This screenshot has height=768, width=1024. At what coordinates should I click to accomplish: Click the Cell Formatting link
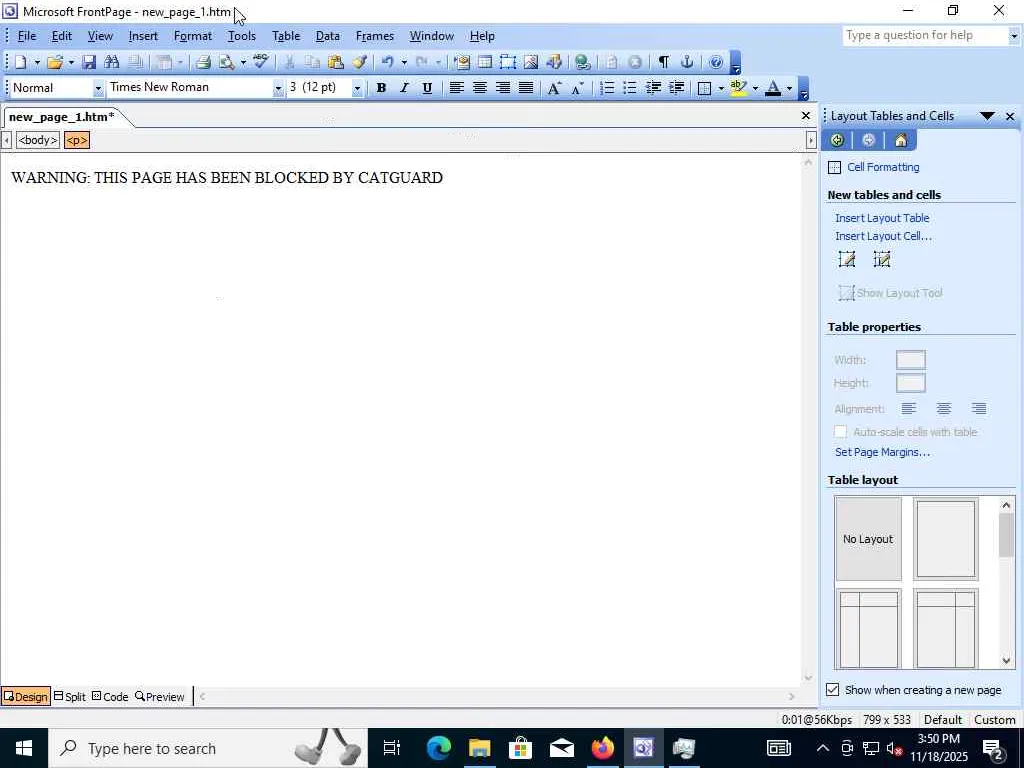[883, 167]
